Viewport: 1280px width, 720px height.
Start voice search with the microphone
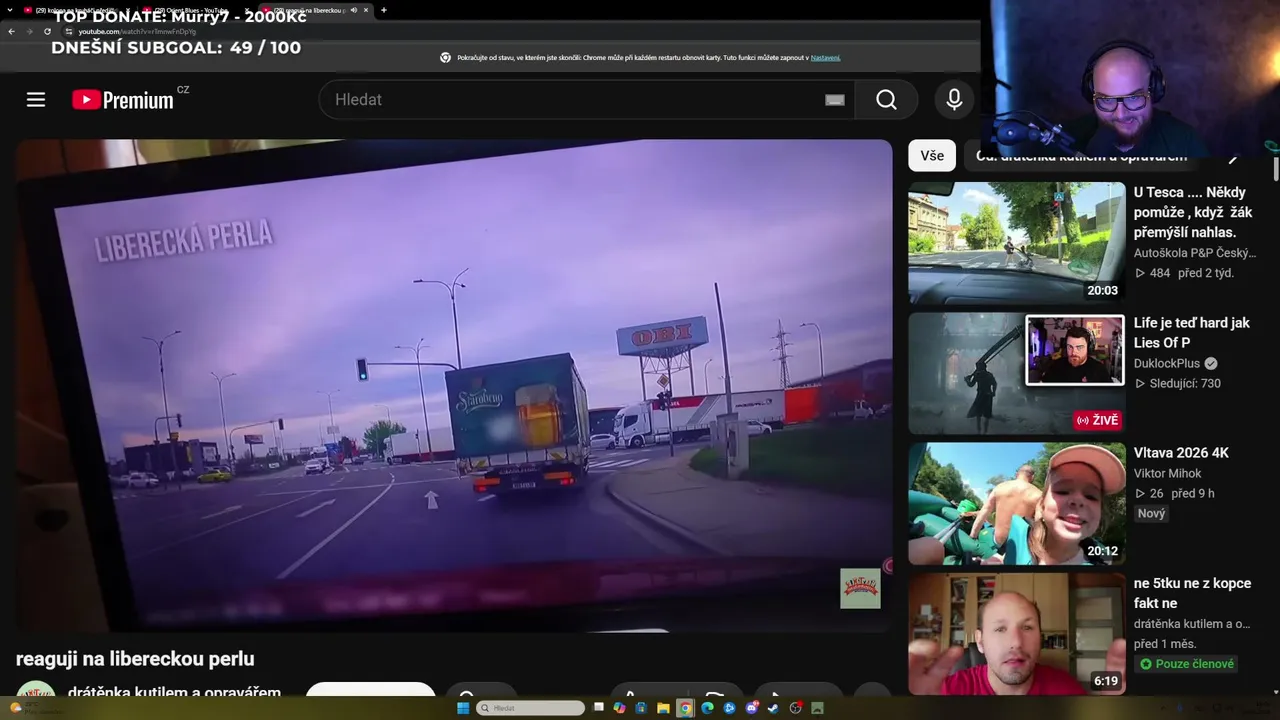(x=954, y=99)
